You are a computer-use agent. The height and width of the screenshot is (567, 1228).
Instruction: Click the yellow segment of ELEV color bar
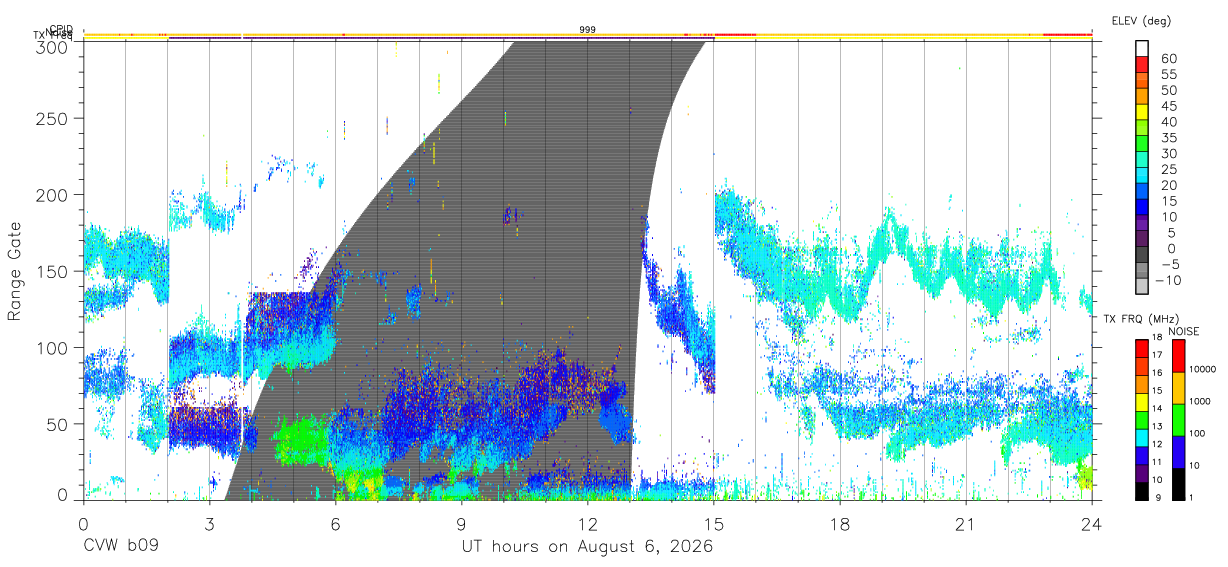[x=1142, y=112]
